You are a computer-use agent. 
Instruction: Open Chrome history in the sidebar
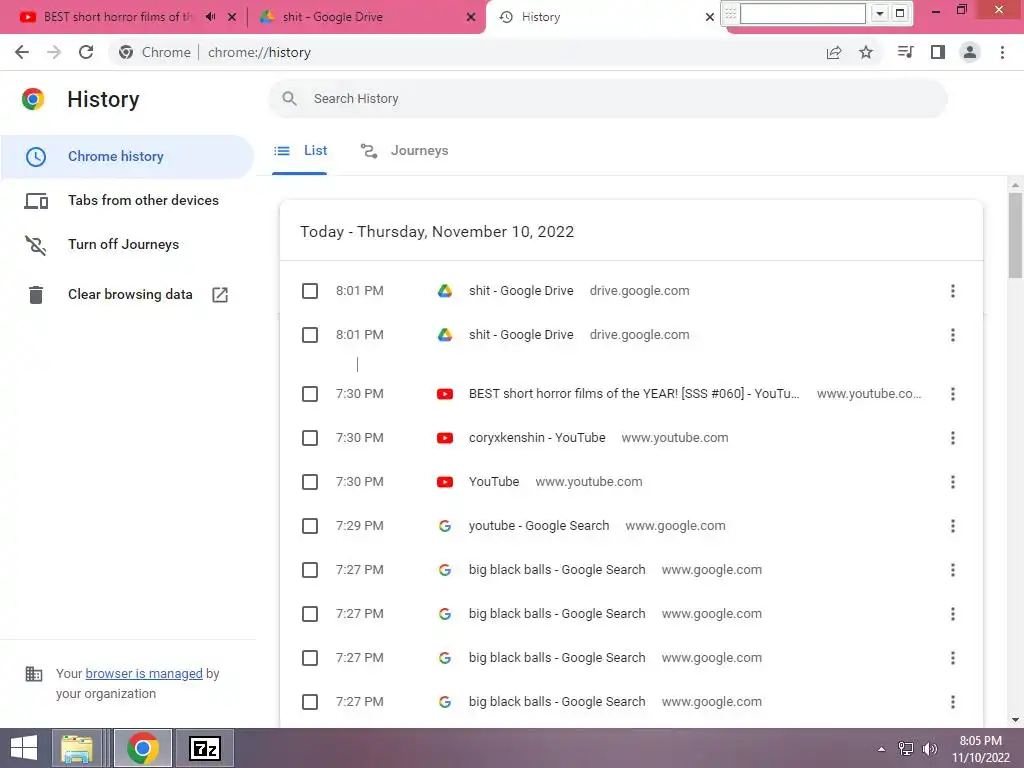127,157
